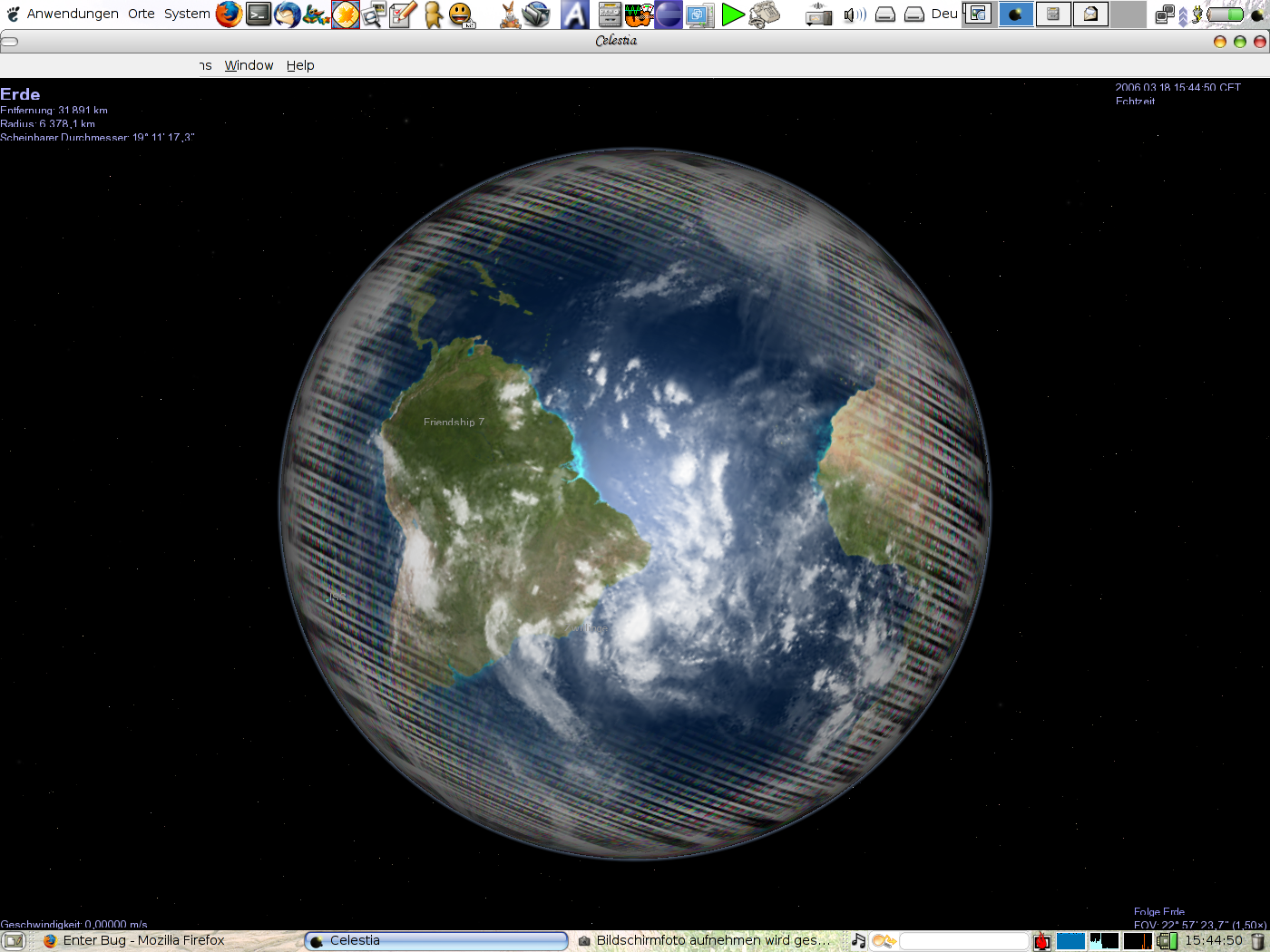
Task: Open the telephone application icon
Action: tap(765, 15)
